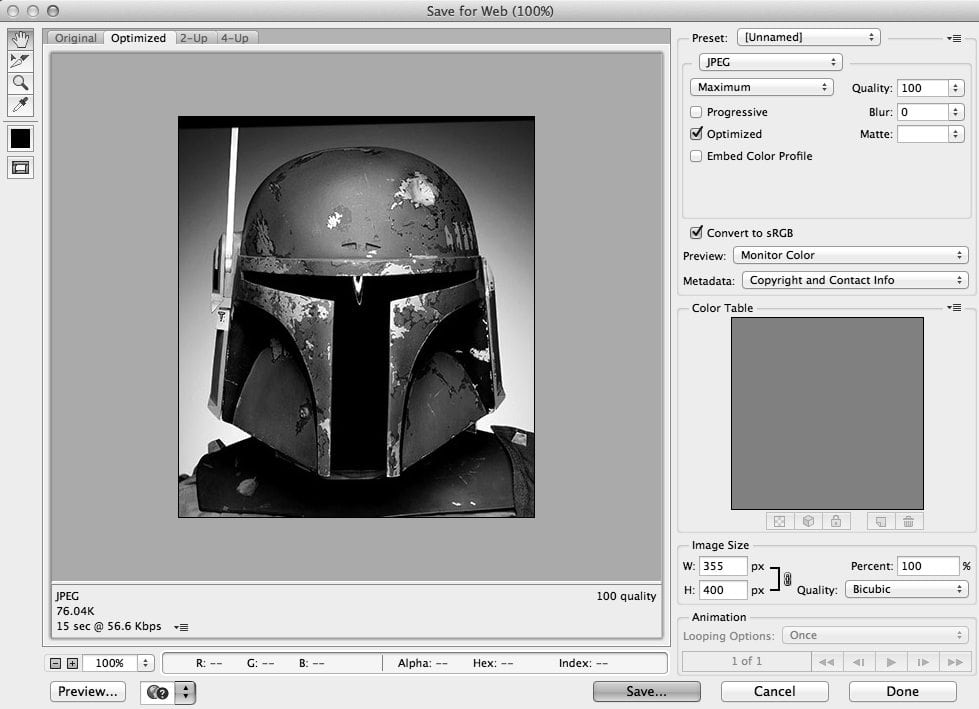Select the Hand tool
The height and width of the screenshot is (709, 979).
[x=21, y=39]
